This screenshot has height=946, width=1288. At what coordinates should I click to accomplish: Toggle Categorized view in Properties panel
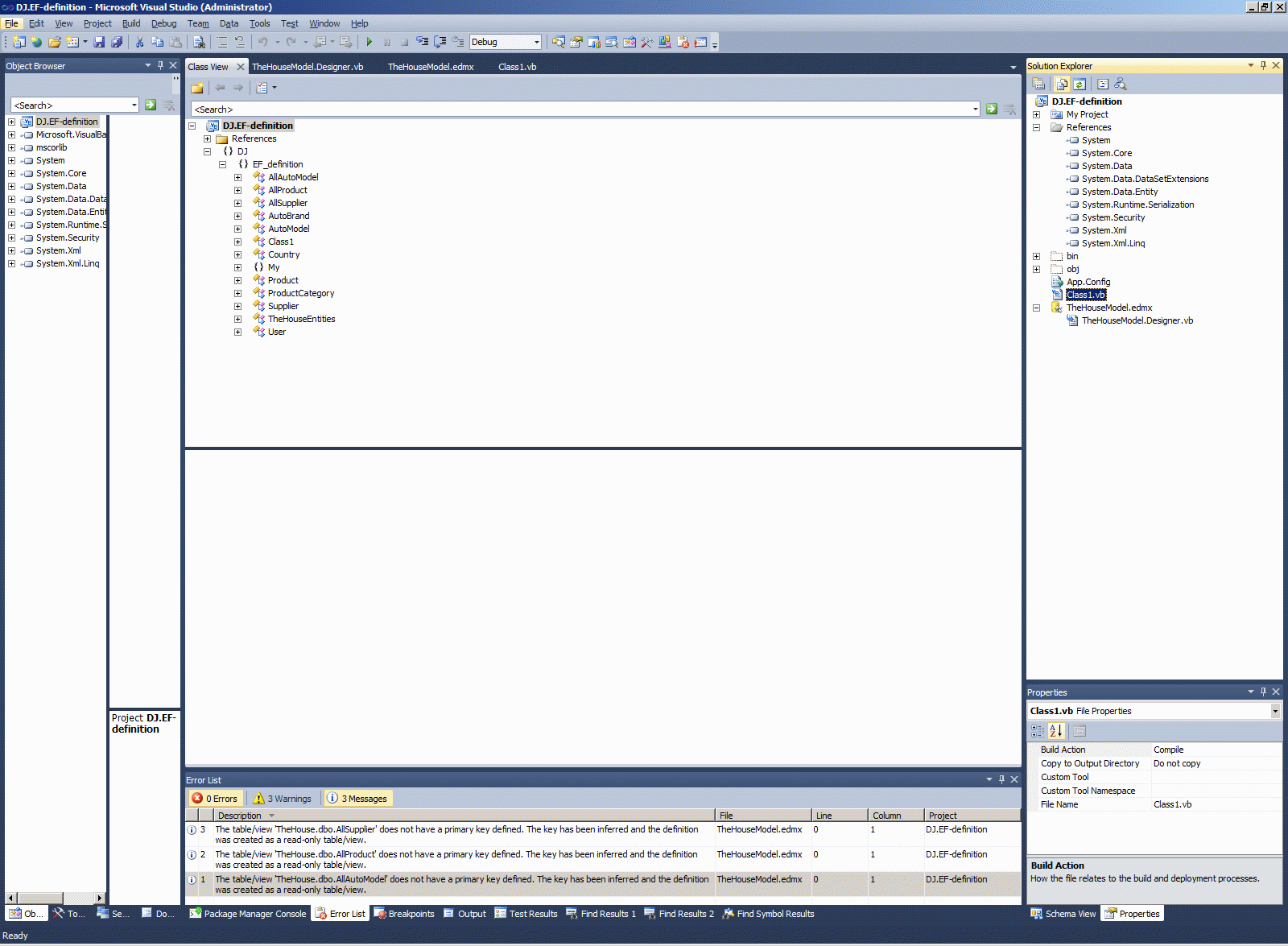1038,731
